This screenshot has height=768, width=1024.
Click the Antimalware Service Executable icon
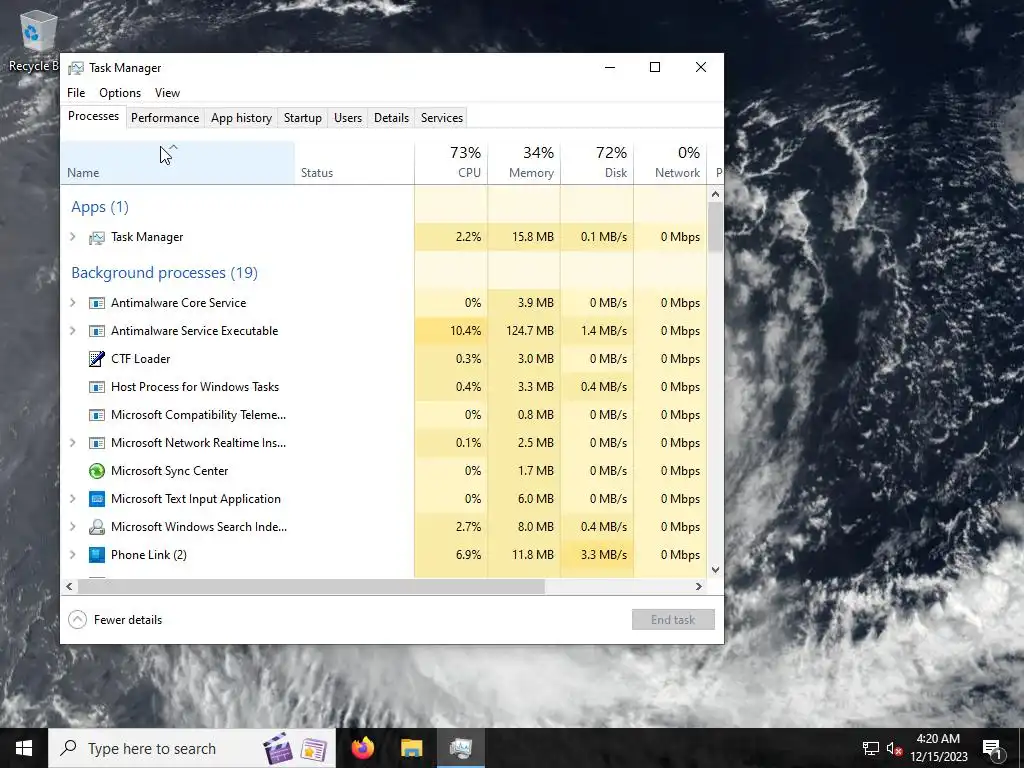point(97,331)
